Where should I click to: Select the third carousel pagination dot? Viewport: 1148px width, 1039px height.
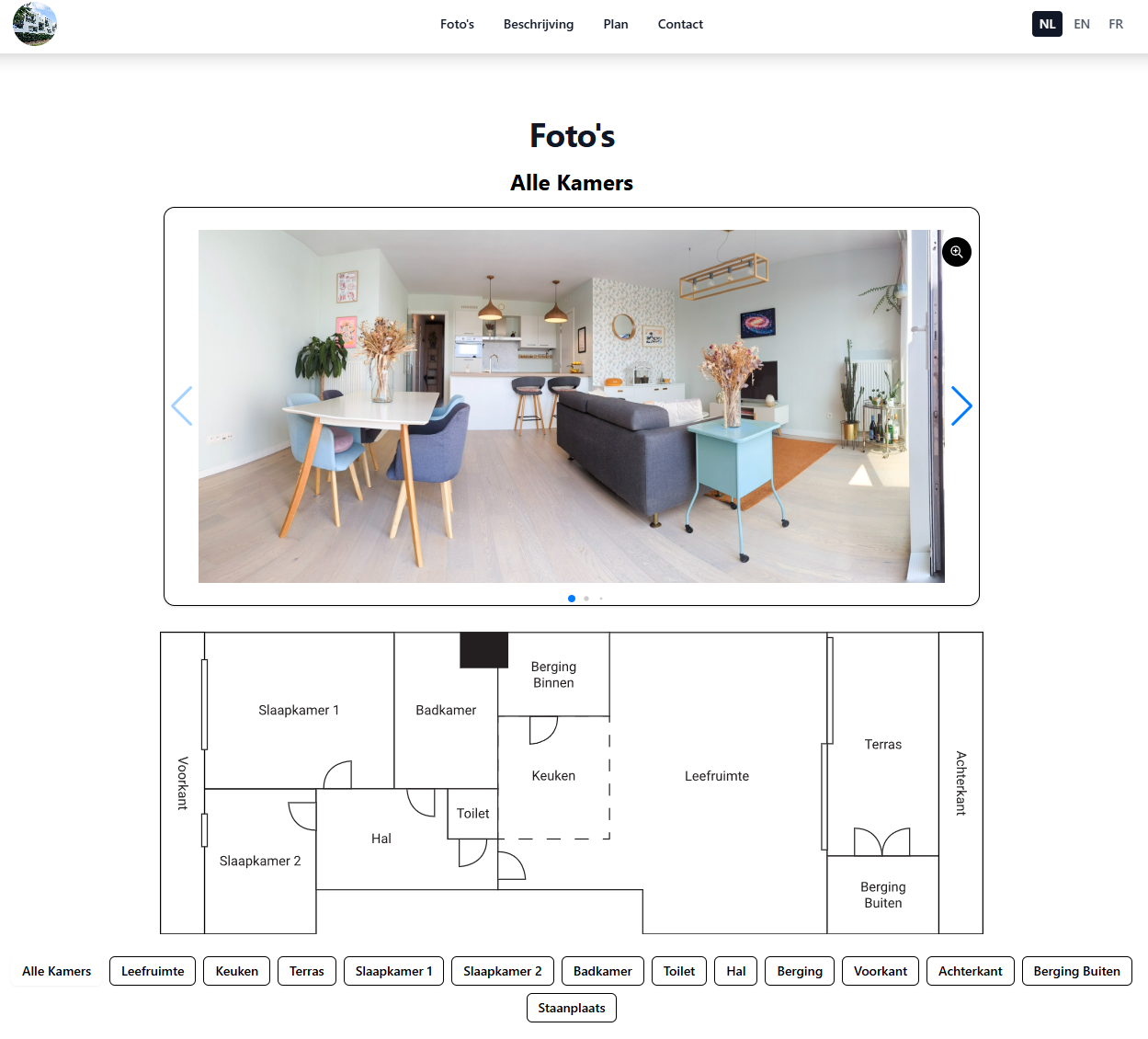coord(600,598)
